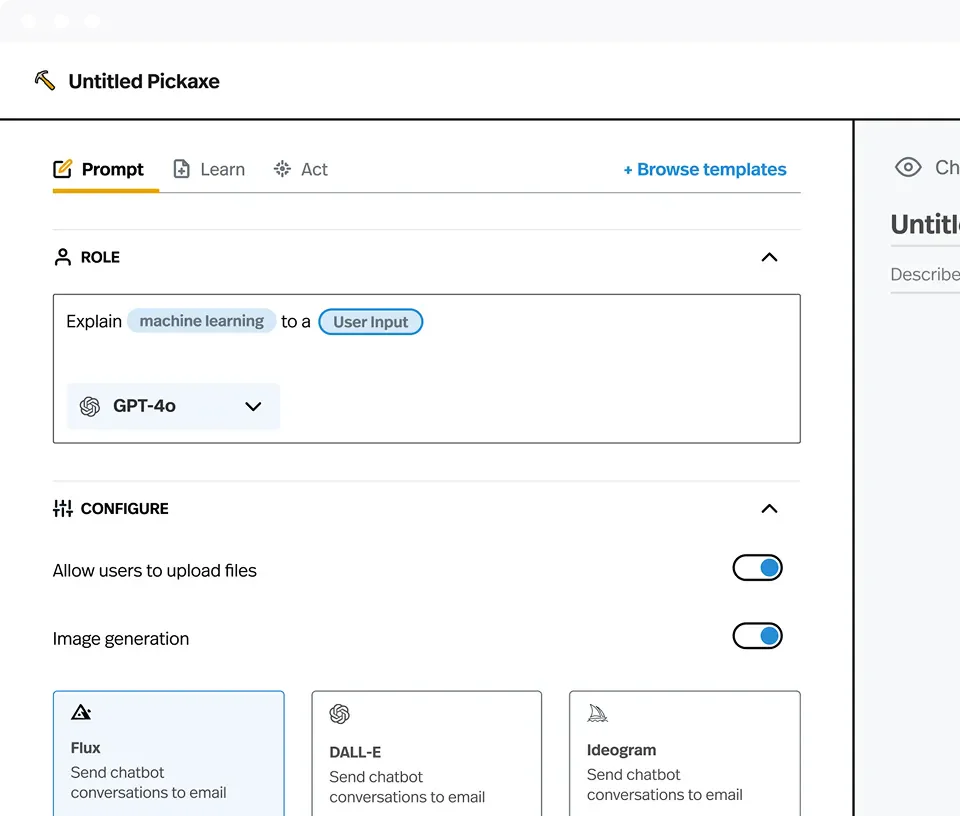Click the Pickaxe hammer logo icon
960x816 pixels.
coord(44,80)
